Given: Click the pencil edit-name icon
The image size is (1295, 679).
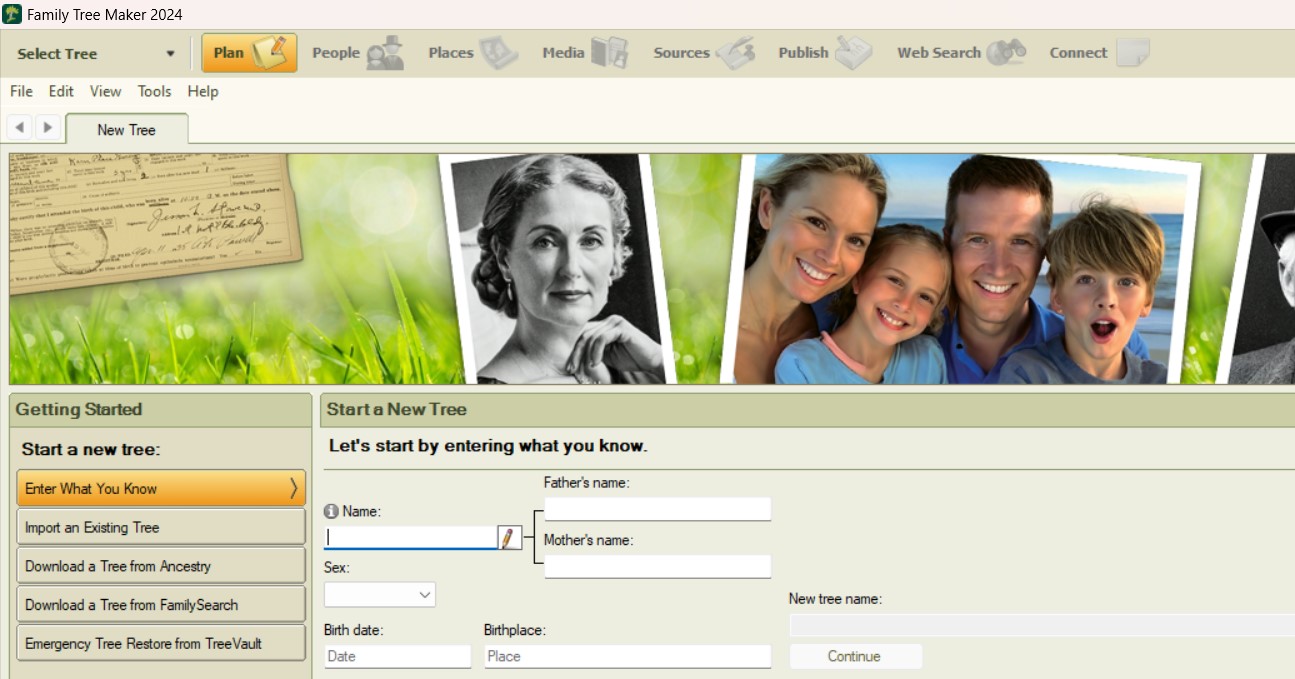Looking at the screenshot, I should coord(509,538).
